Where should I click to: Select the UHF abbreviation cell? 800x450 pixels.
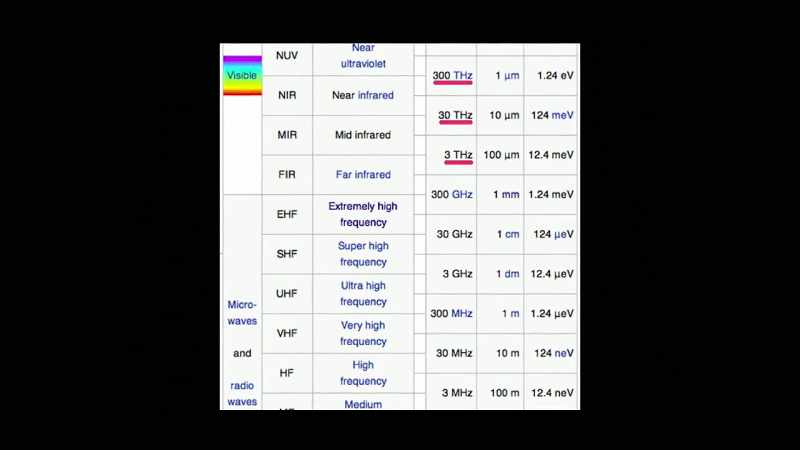coord(287,293)
